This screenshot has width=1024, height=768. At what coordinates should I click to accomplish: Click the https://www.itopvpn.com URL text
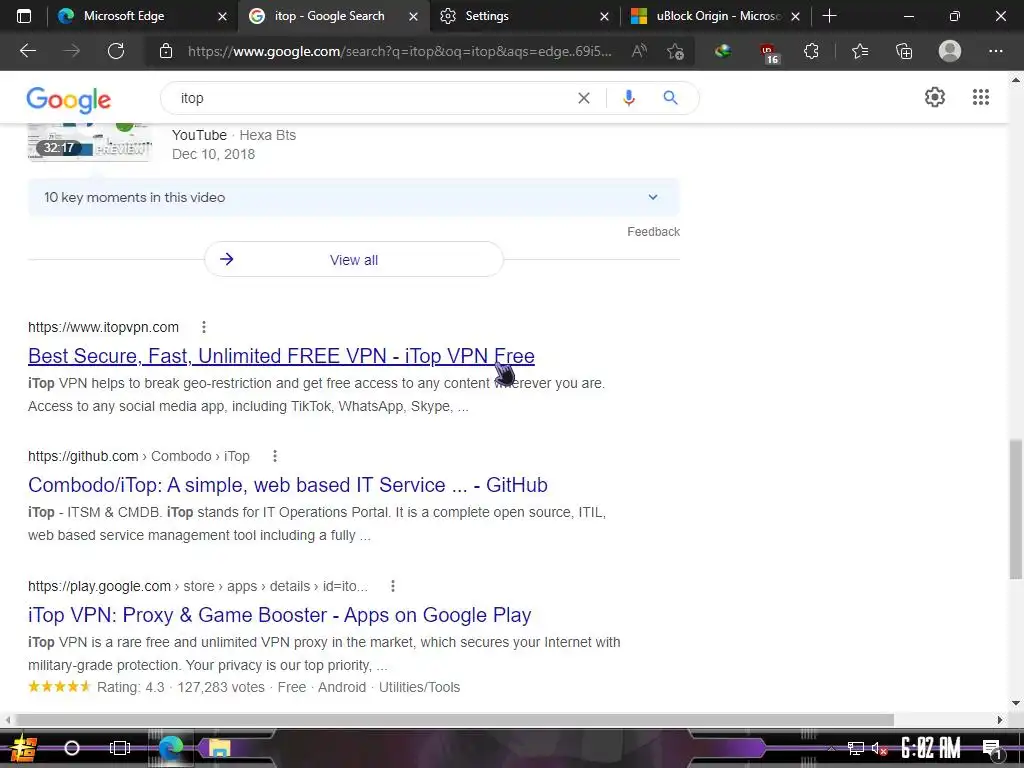pyautogui.click(x=103, y=327)
